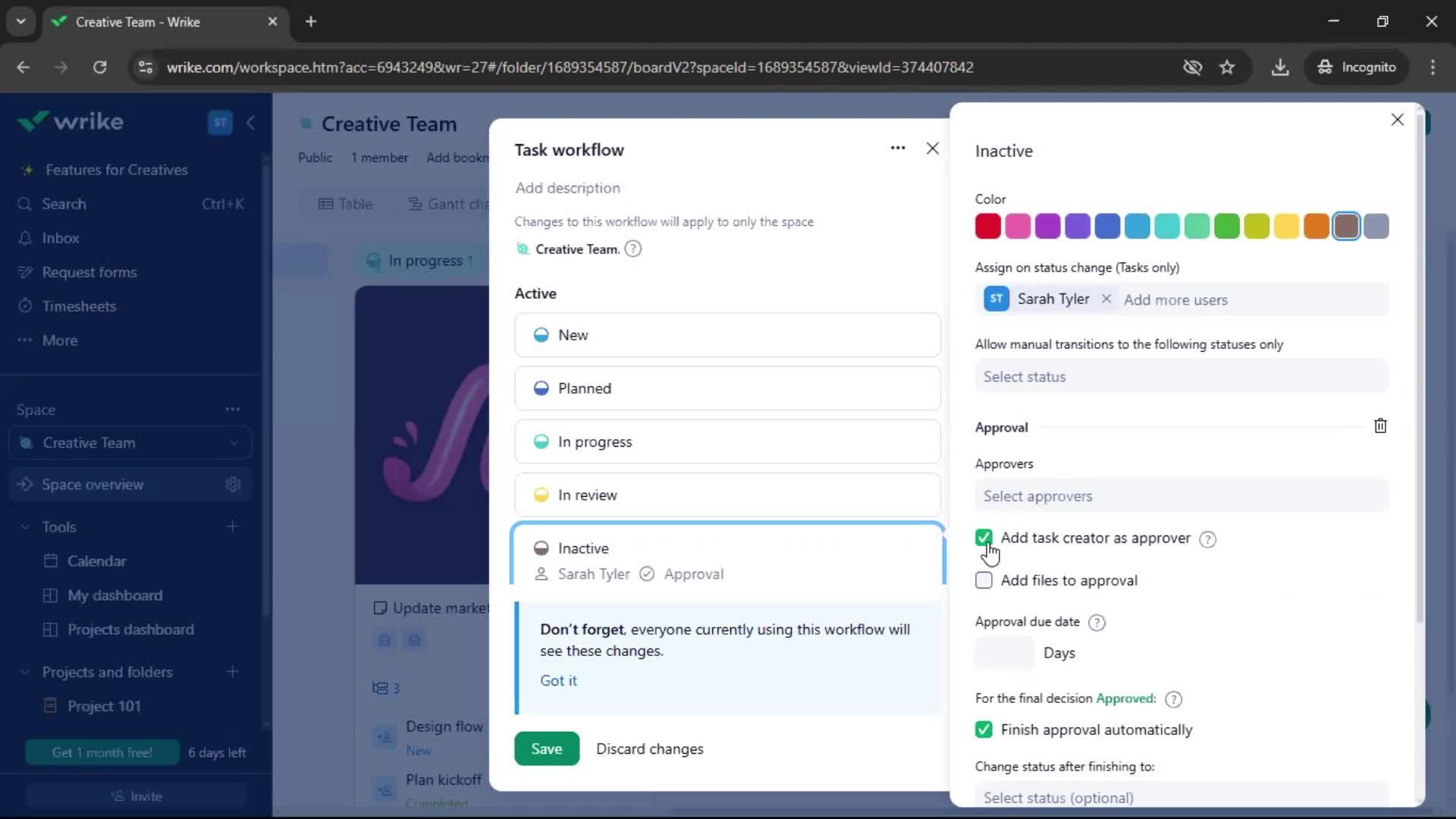Close the Inactive status settings panel
This screenshot has height=819, width=1456.
point(1398,120)
